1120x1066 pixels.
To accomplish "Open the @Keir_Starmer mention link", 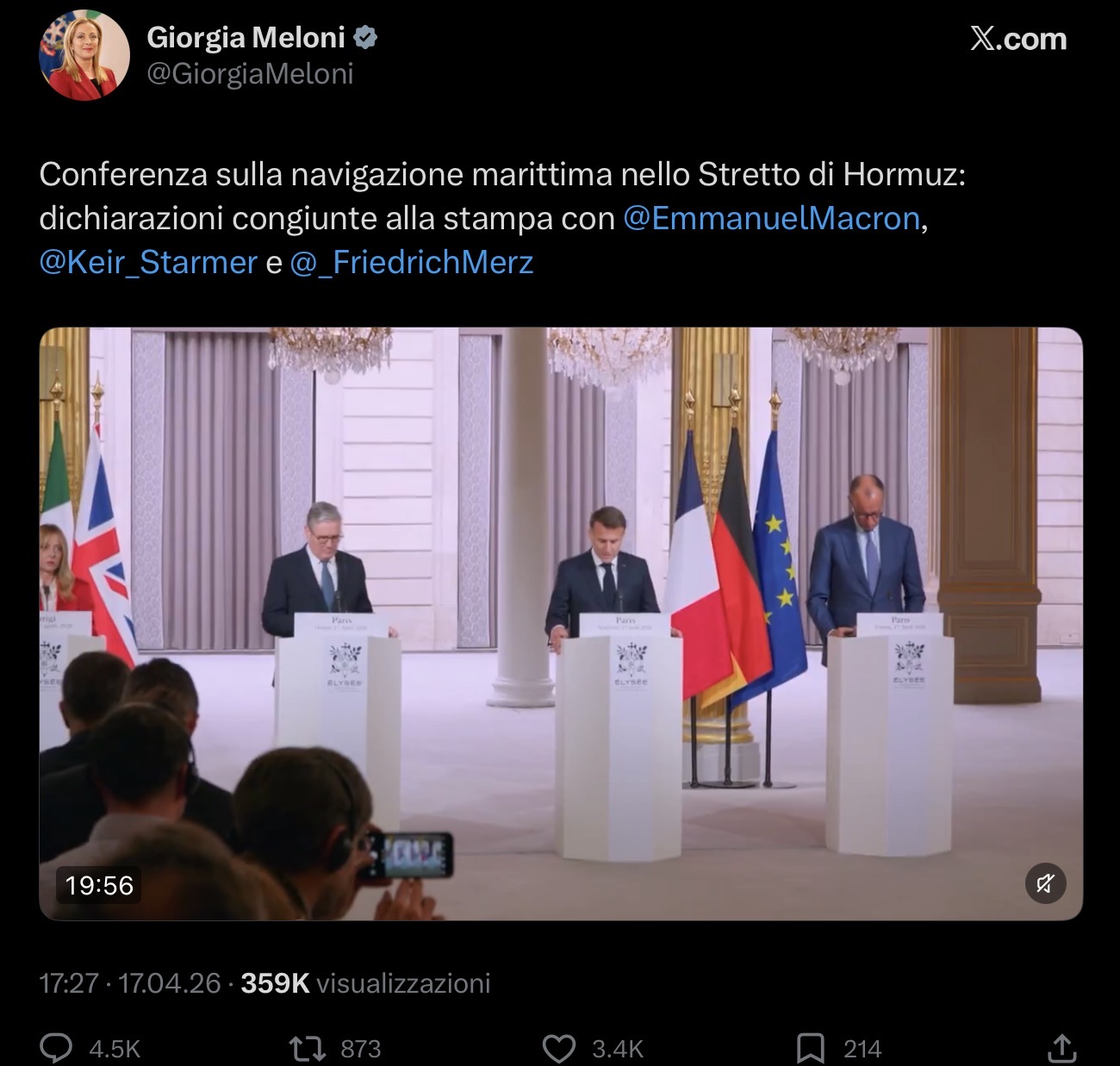I will (x=148, y=262).
